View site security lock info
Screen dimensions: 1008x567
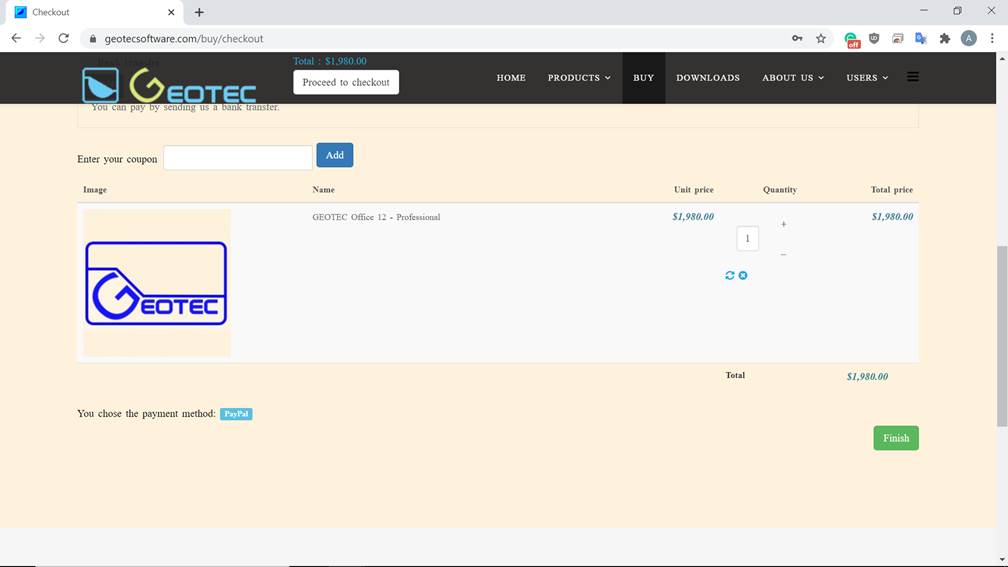click(x=93, y=39)
